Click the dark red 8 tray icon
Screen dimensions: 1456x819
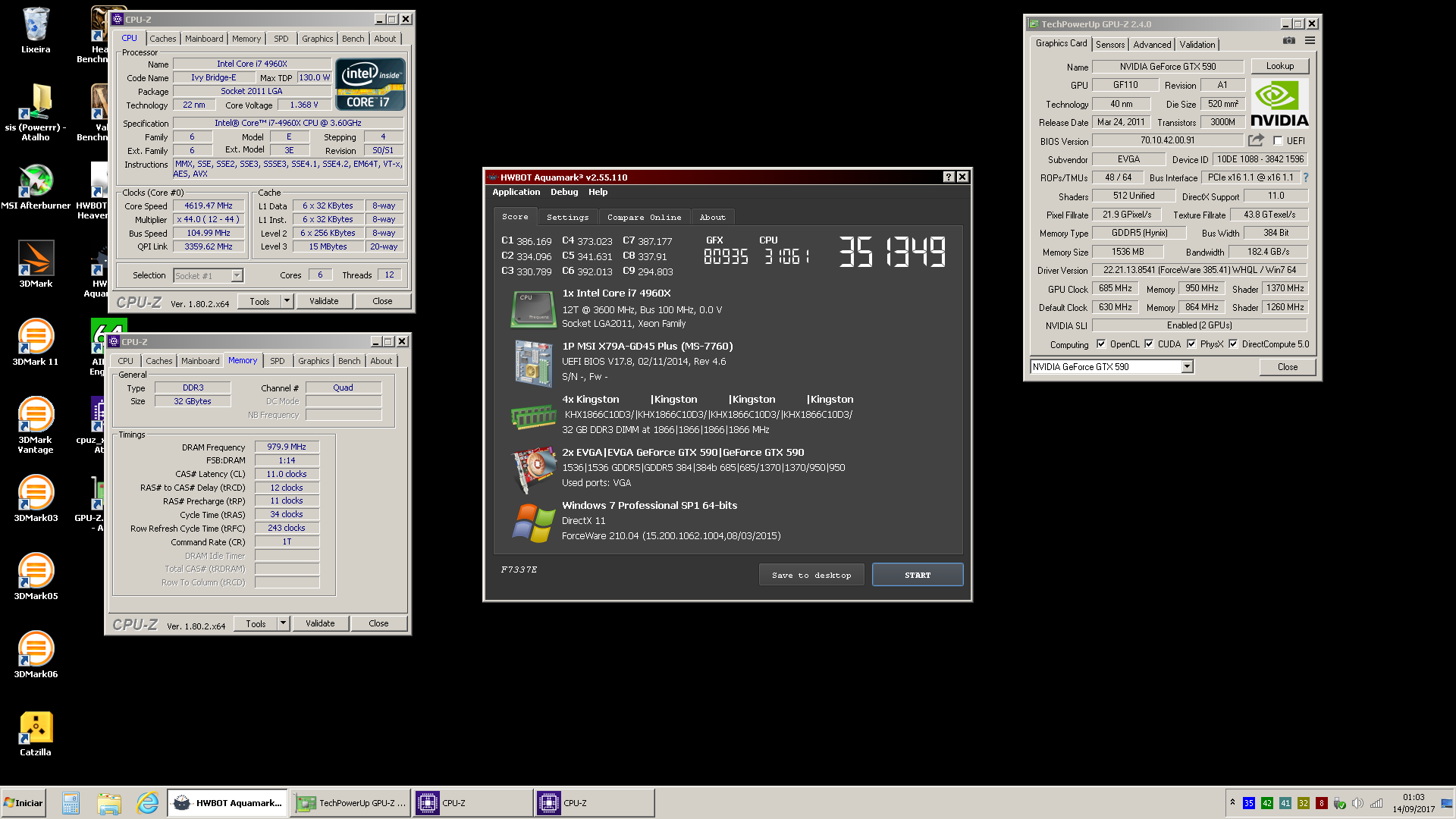[1322, 803]
